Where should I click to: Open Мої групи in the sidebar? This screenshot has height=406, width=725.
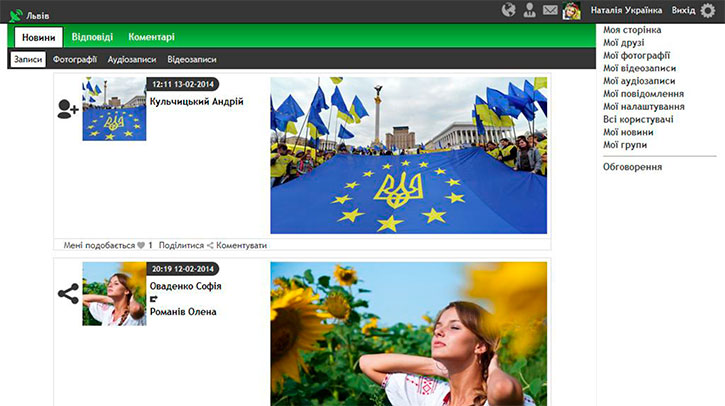coord(625,145)
